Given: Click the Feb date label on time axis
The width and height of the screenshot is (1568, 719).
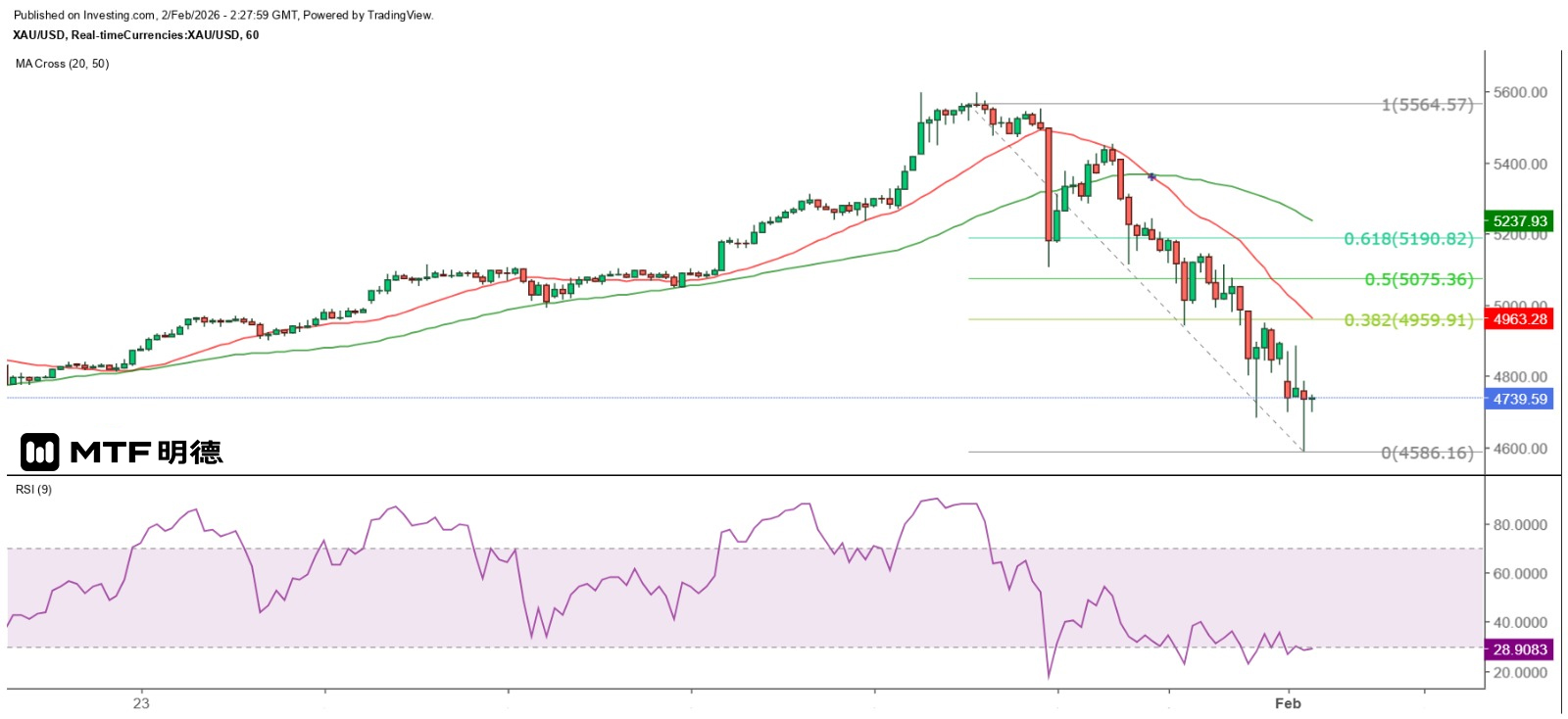Looking at the screenshot, I should (1288, 703).
